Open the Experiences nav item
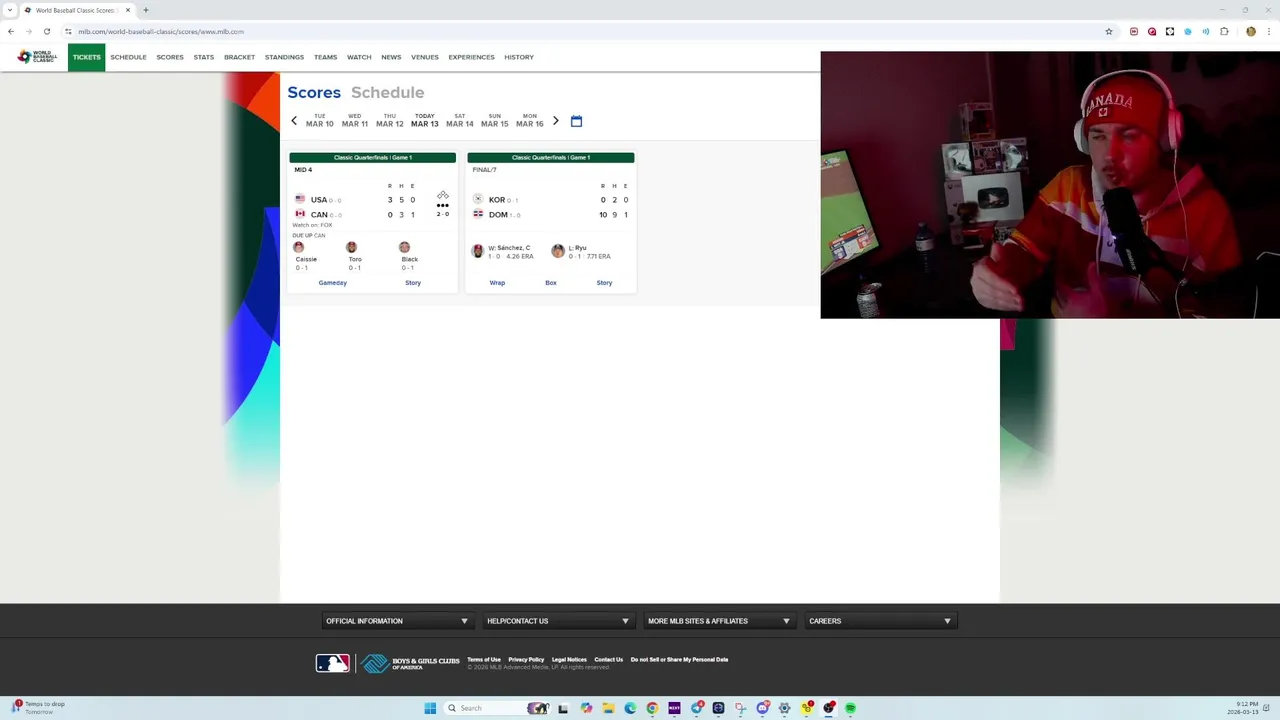 [471, 57]
